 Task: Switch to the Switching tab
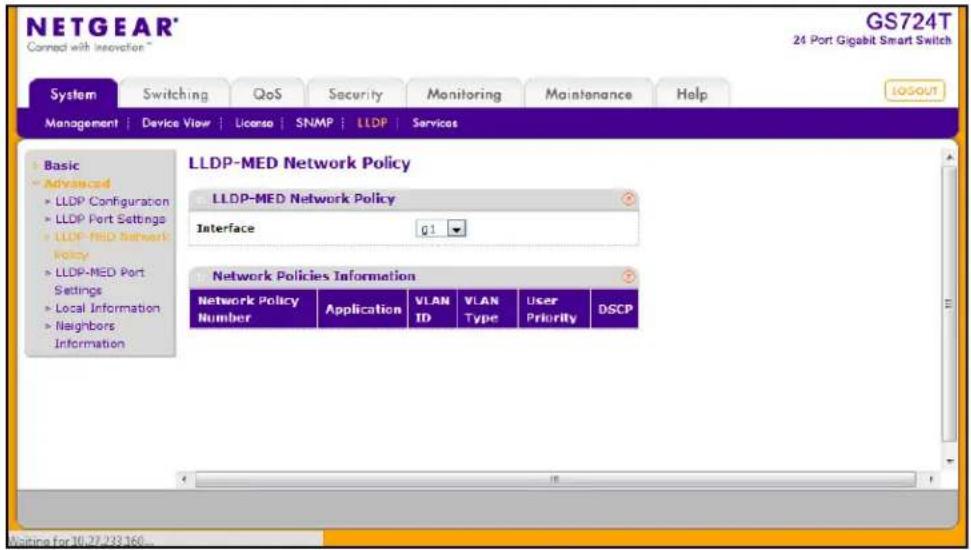(175, 95)
